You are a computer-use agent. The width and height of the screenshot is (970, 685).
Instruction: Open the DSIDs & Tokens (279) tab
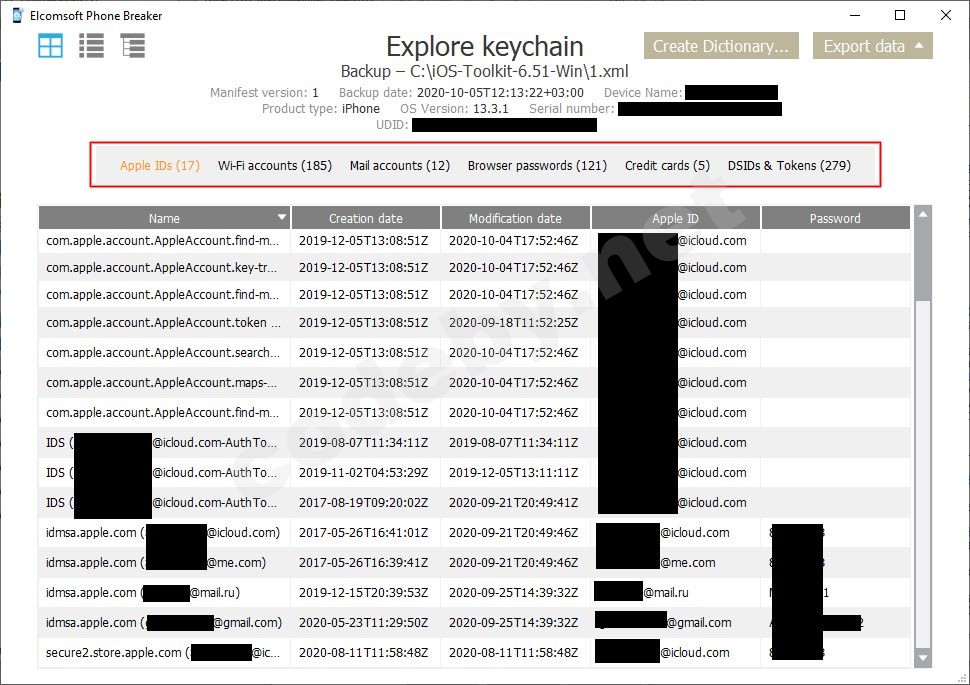[x=789, y=165]
